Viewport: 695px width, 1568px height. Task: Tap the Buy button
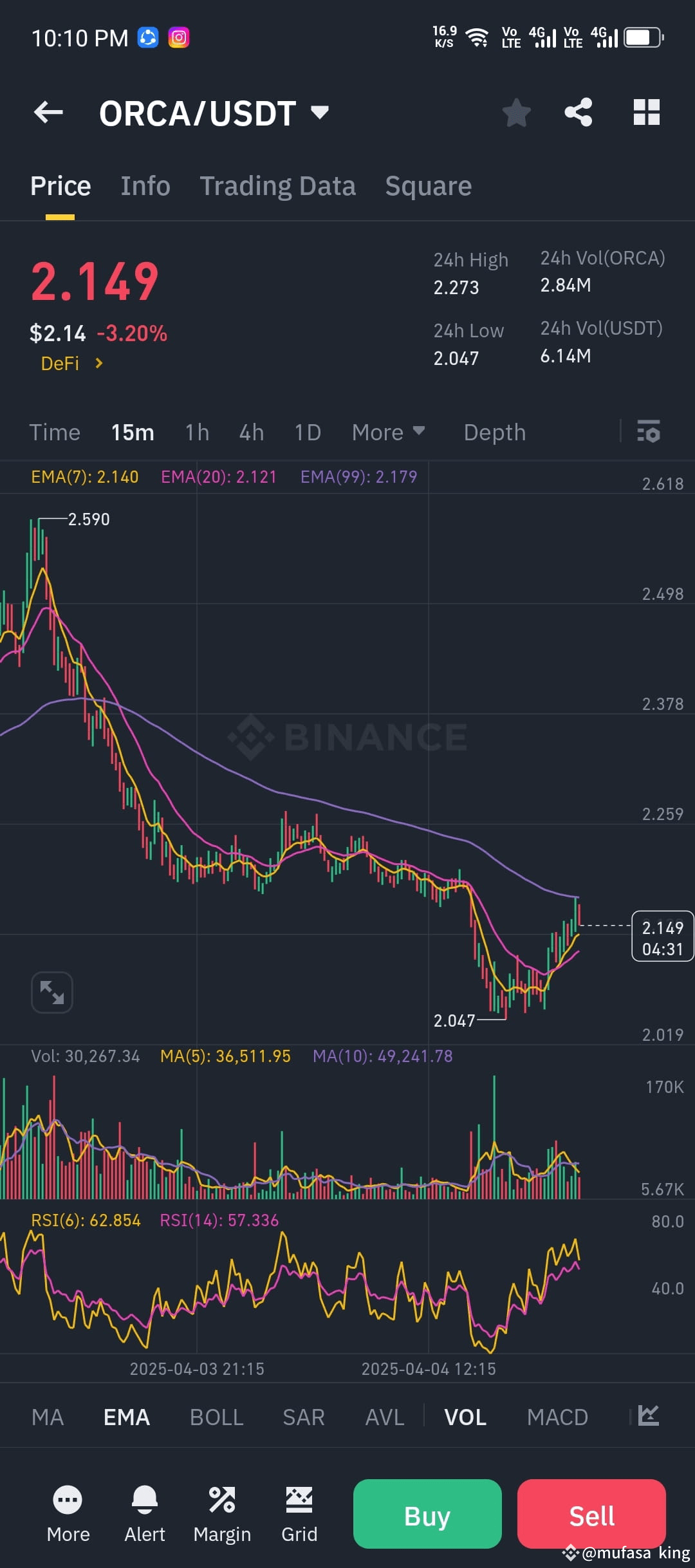click(427, 1514)
